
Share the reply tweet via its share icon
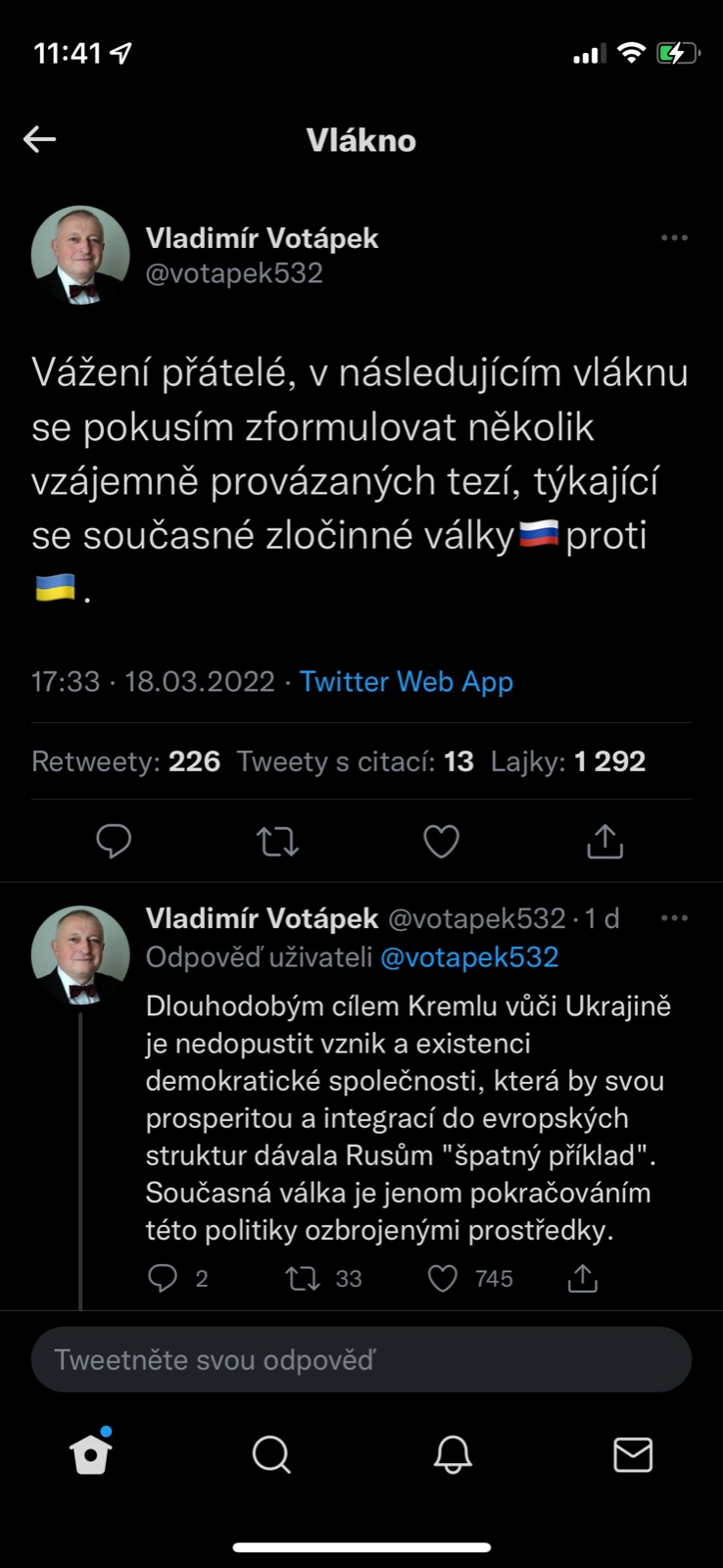pos(582,1278)
